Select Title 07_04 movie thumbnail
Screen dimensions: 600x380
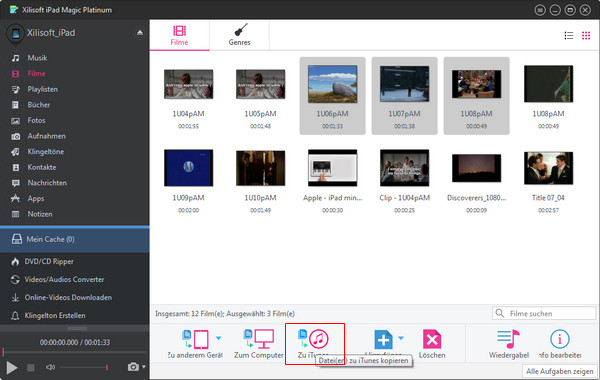point(548,168)
